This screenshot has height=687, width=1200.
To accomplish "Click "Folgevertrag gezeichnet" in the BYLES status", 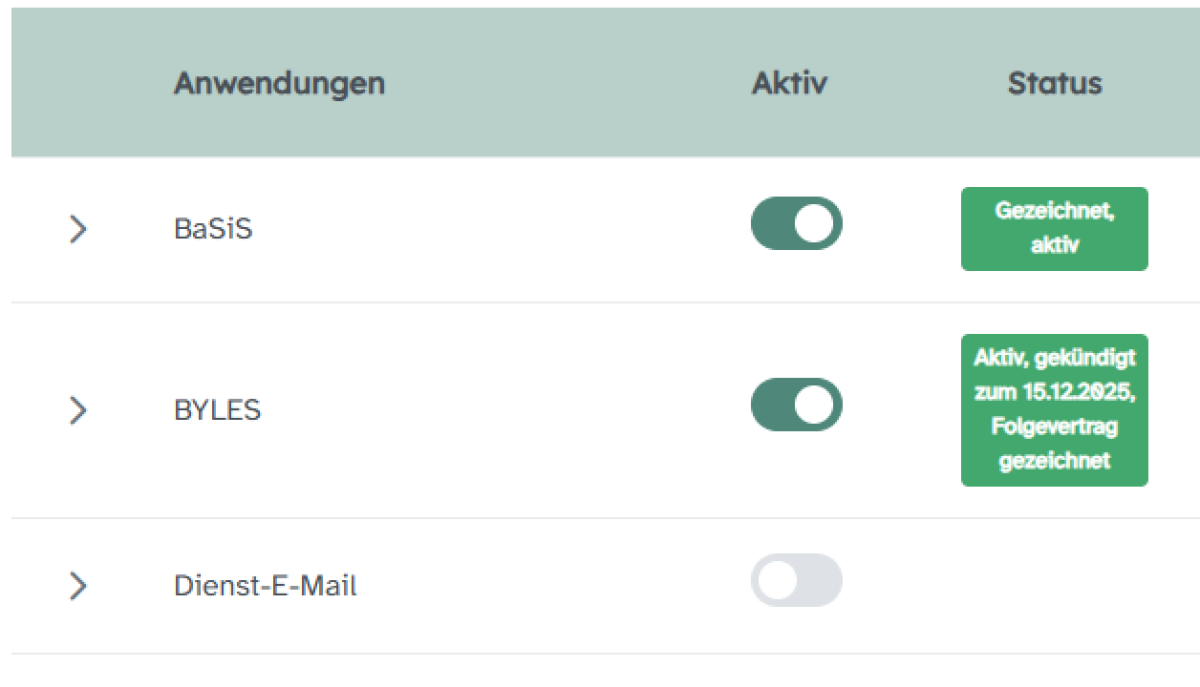I will (x=1054, y=444).
